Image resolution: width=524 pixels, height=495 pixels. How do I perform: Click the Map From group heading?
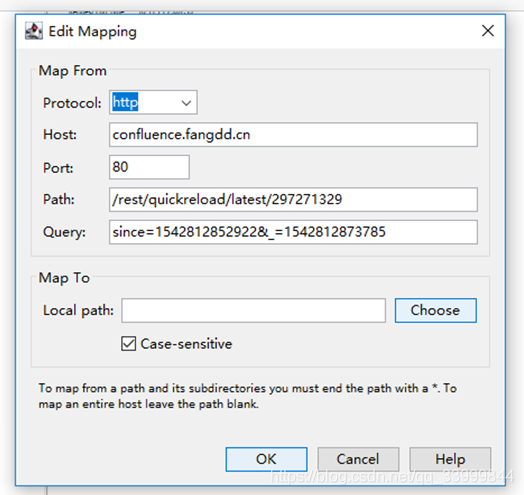[73, 71]
